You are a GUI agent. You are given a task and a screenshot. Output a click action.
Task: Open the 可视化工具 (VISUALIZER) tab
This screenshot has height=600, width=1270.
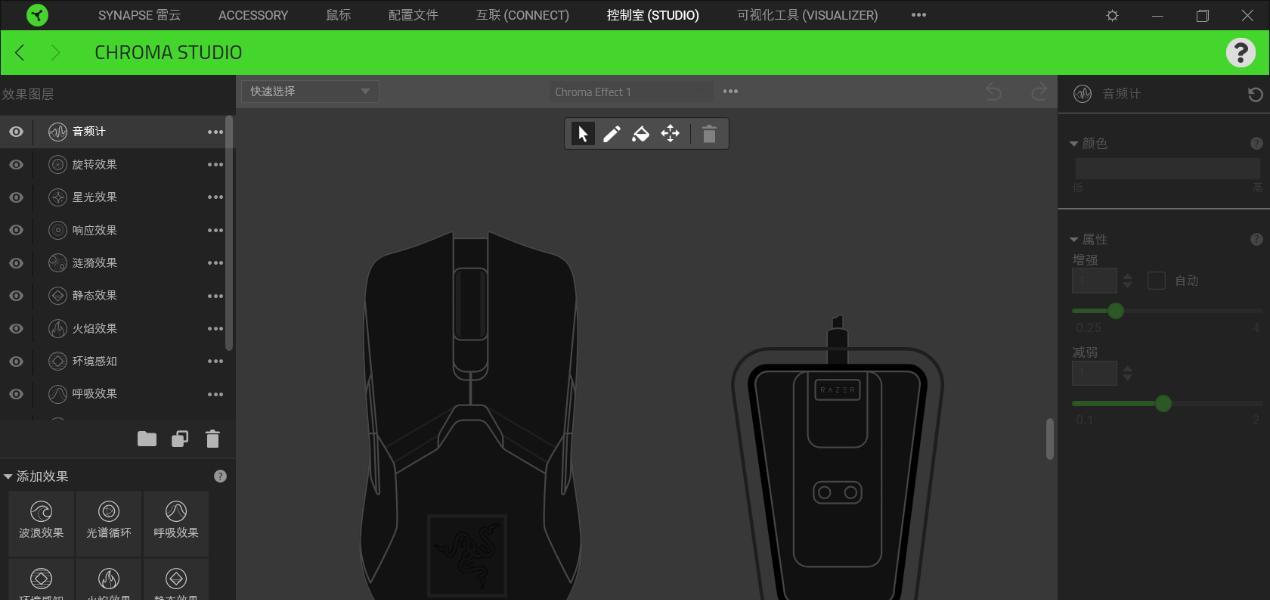tap(807, 15)
